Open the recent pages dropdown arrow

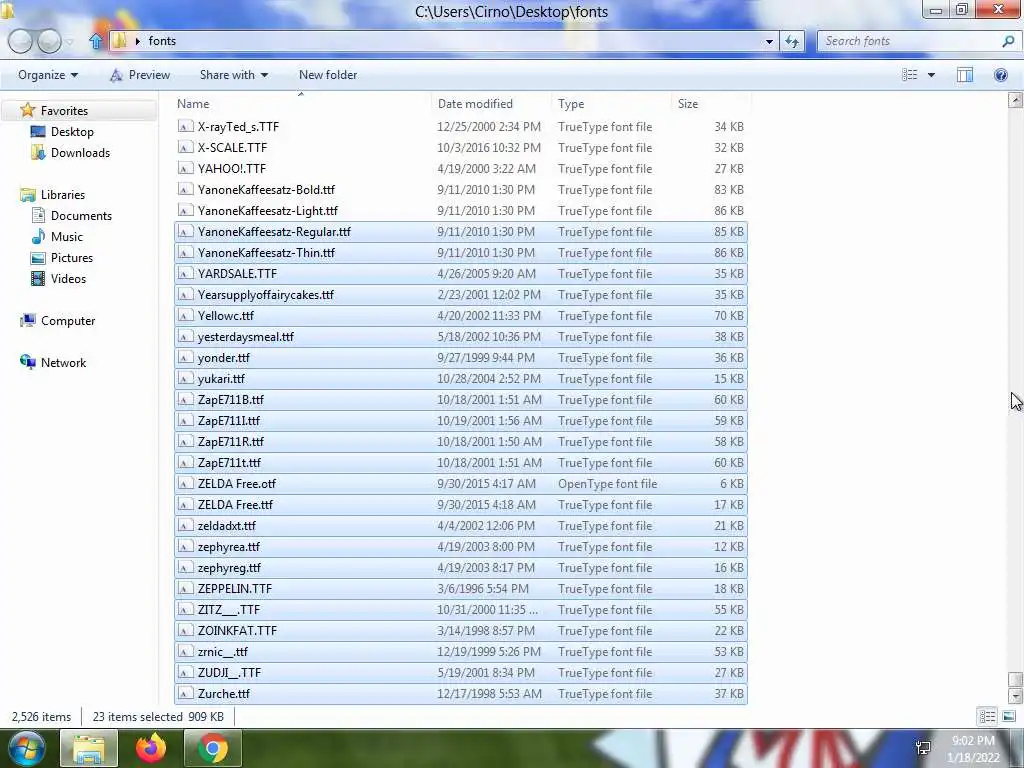pyautogui.click(x=70, y=41)
